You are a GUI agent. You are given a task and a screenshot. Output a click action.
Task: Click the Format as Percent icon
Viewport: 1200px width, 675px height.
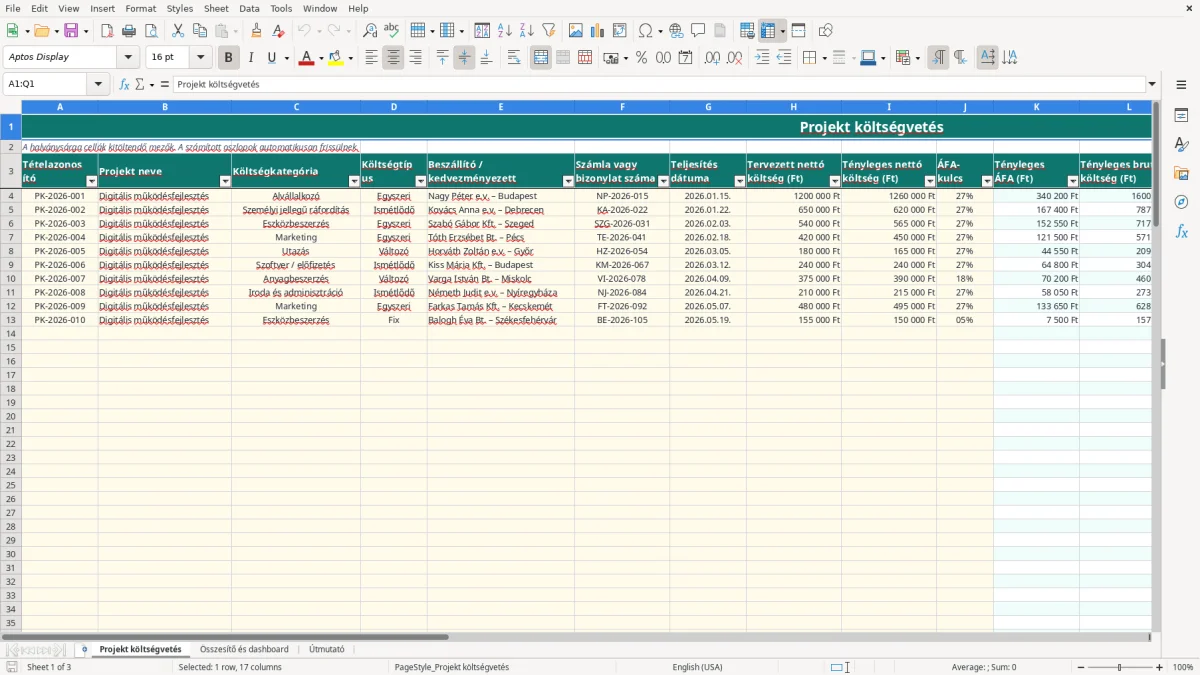(x=642, y=58)
